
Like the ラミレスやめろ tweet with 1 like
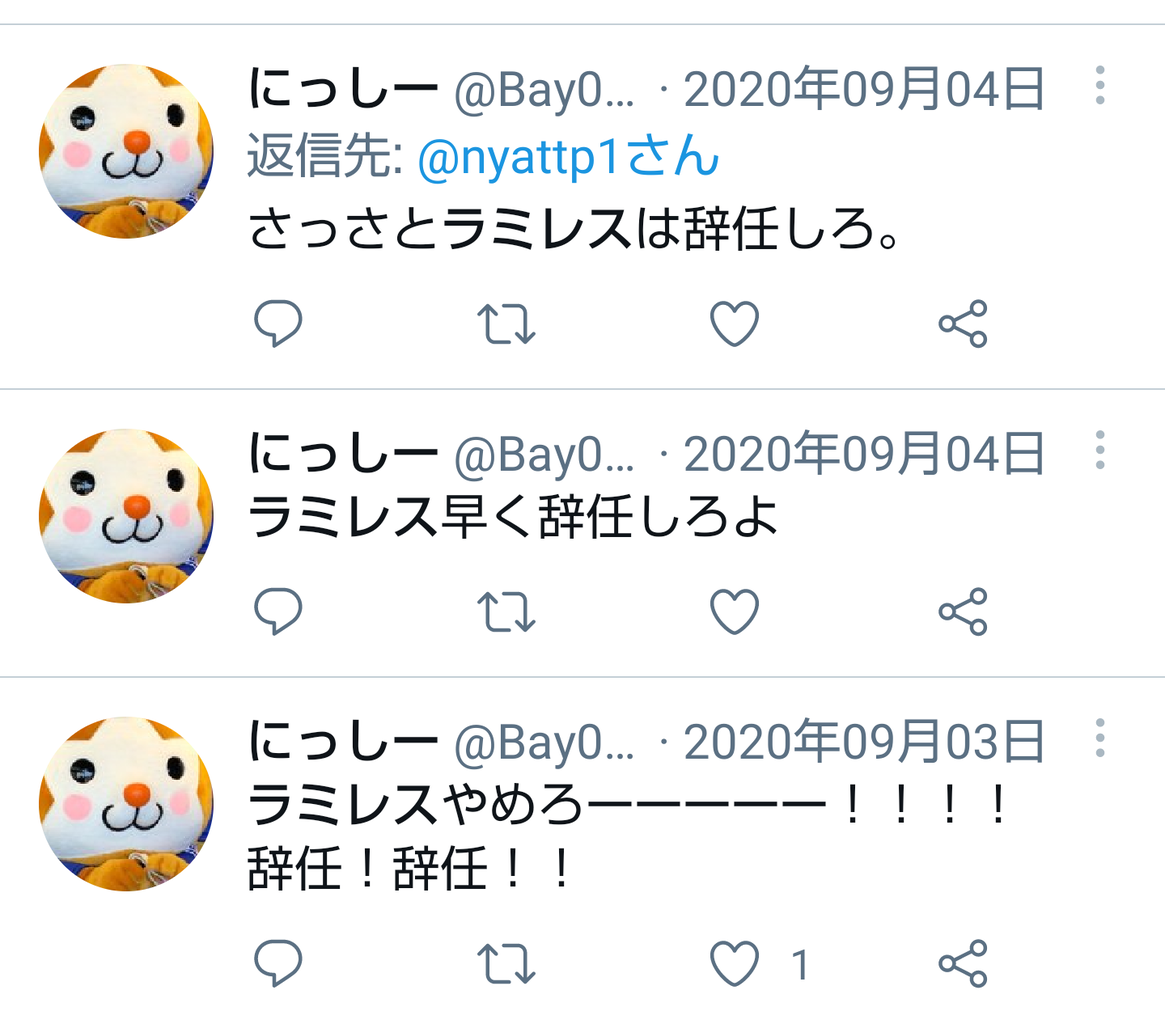(735, 963)
